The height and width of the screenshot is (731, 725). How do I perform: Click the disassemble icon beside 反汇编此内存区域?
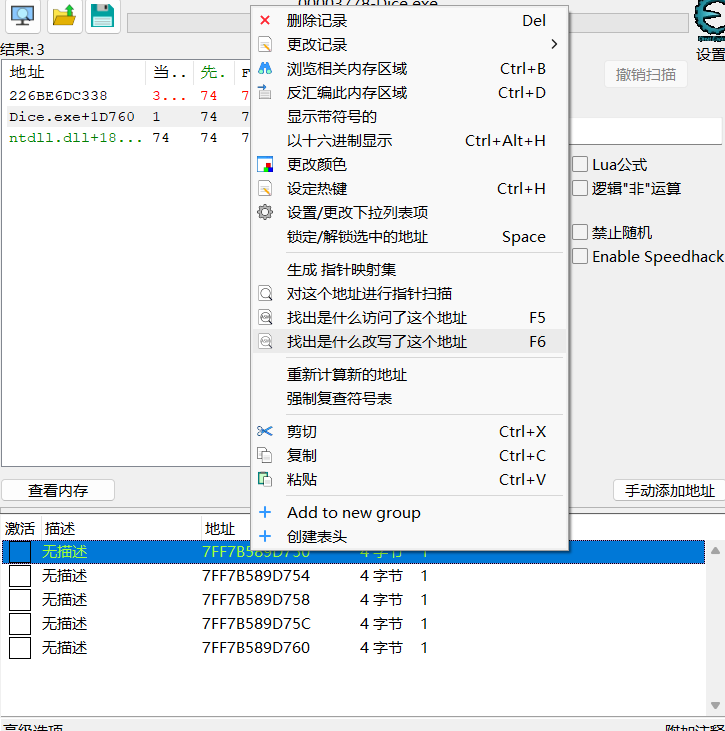tap(265, 92)
